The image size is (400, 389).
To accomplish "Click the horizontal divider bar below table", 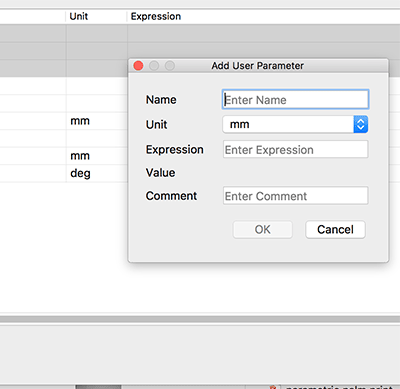I will pos(200,319).
